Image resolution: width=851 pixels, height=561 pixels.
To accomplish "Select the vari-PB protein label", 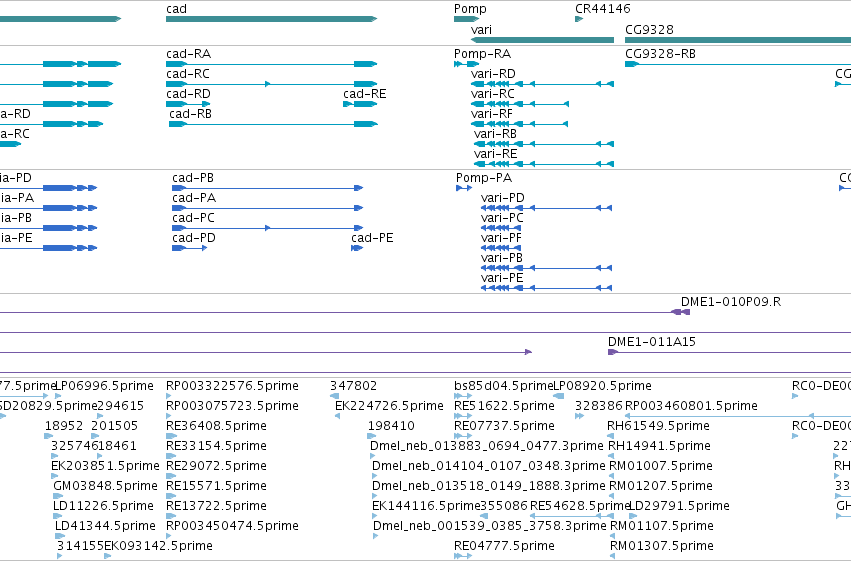I will pos(501,258).
